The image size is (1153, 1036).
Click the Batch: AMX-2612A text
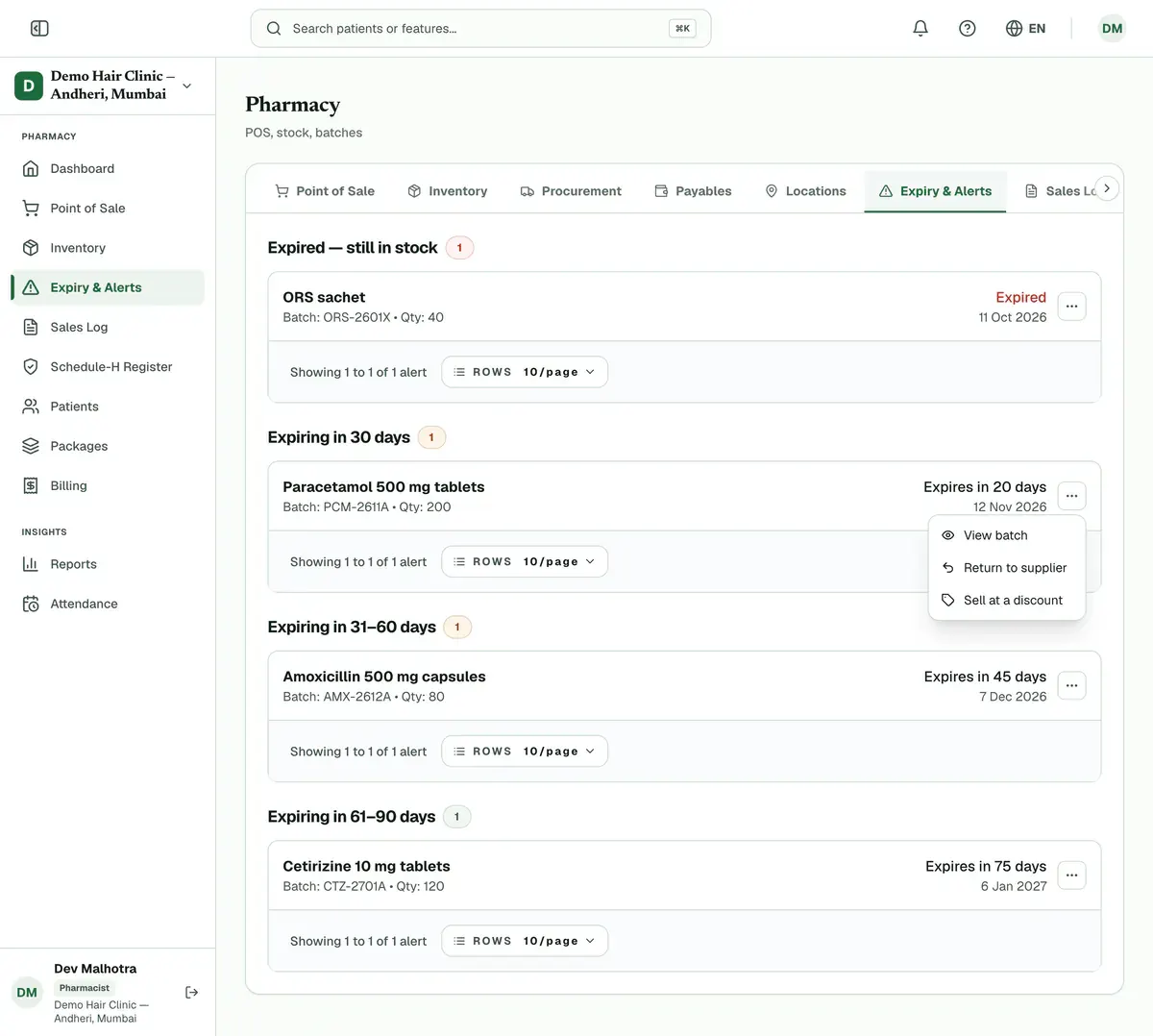coord(336,697)
